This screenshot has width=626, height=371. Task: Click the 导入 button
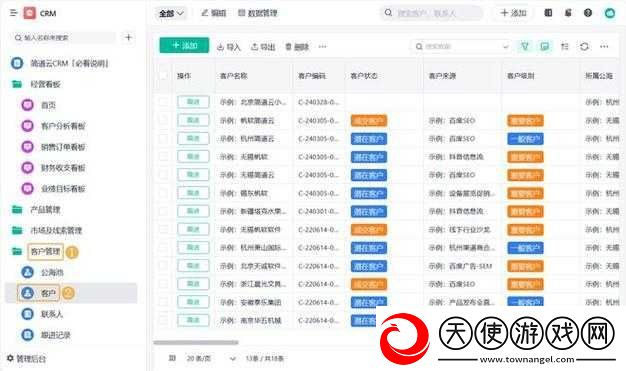pyautogui.click(x=229, y=47)
